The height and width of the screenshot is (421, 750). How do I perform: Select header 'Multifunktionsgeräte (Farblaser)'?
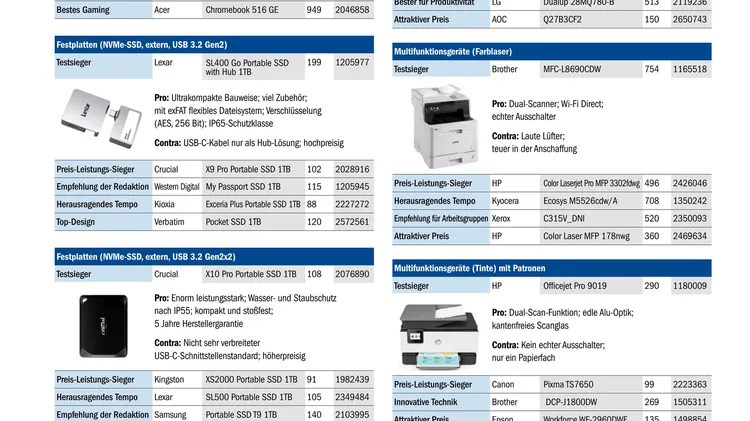tap(551, 52)
